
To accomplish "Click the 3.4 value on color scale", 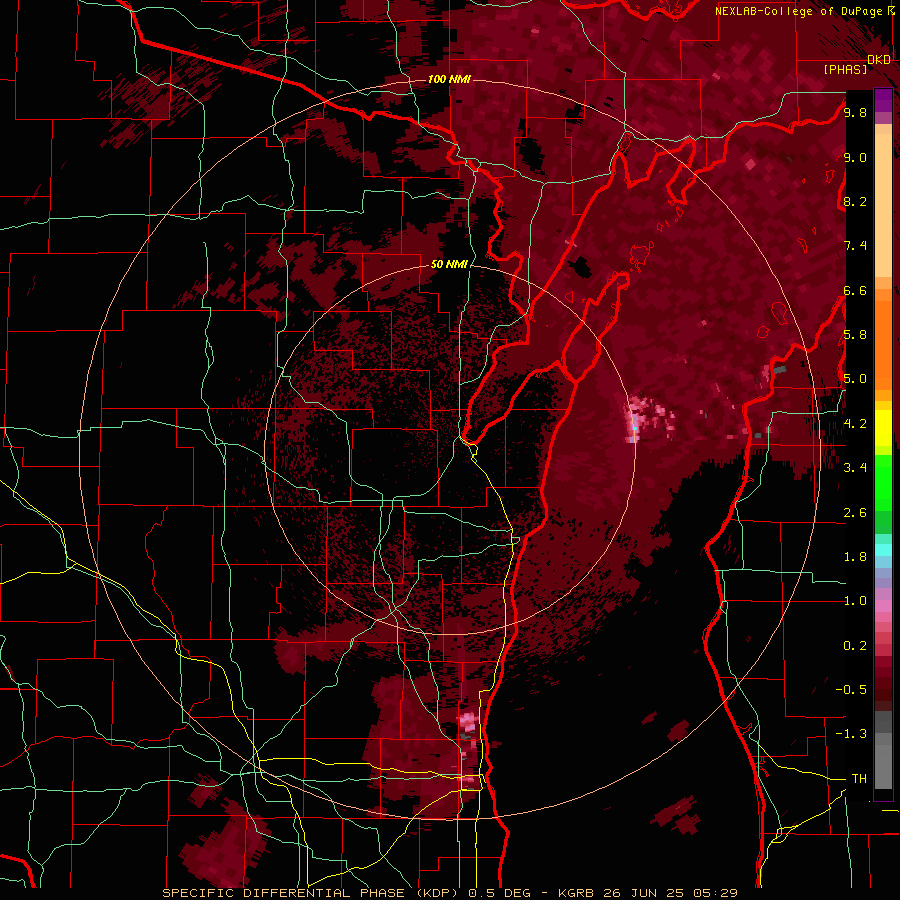I will [x=855, y=468].
